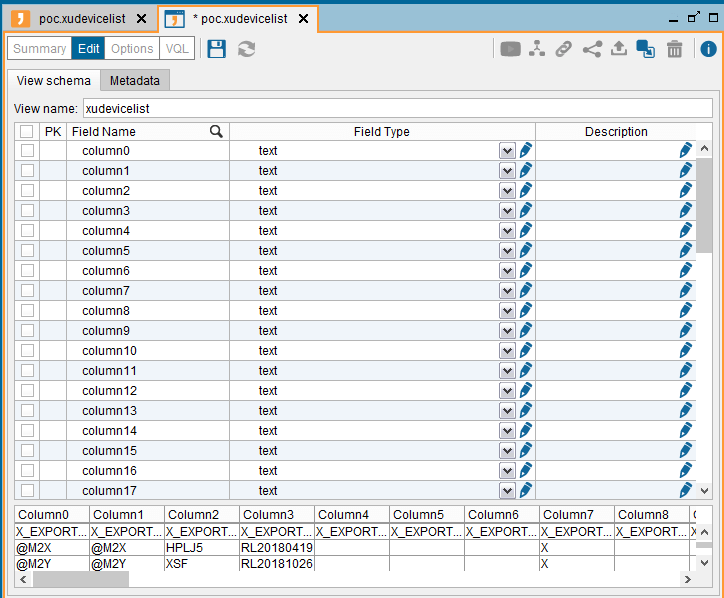
Task: Edit description pencil for column9
Action: (x=686, y=331)
